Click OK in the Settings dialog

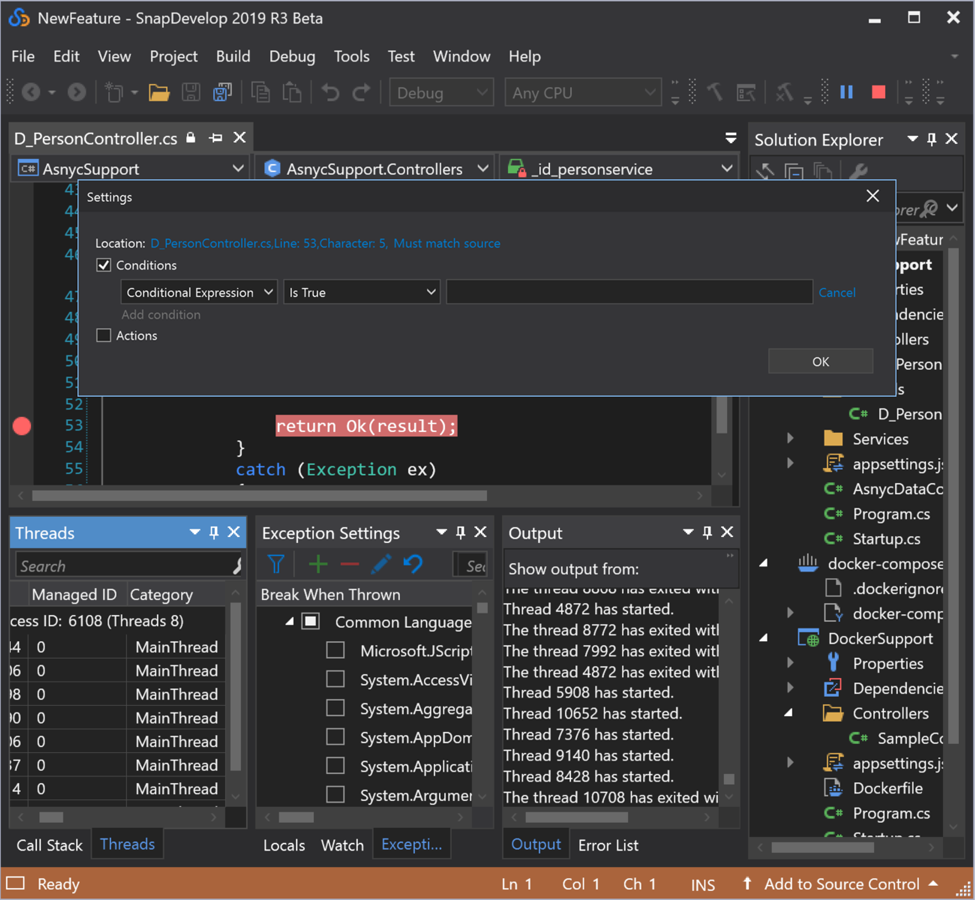coord(820,361)
